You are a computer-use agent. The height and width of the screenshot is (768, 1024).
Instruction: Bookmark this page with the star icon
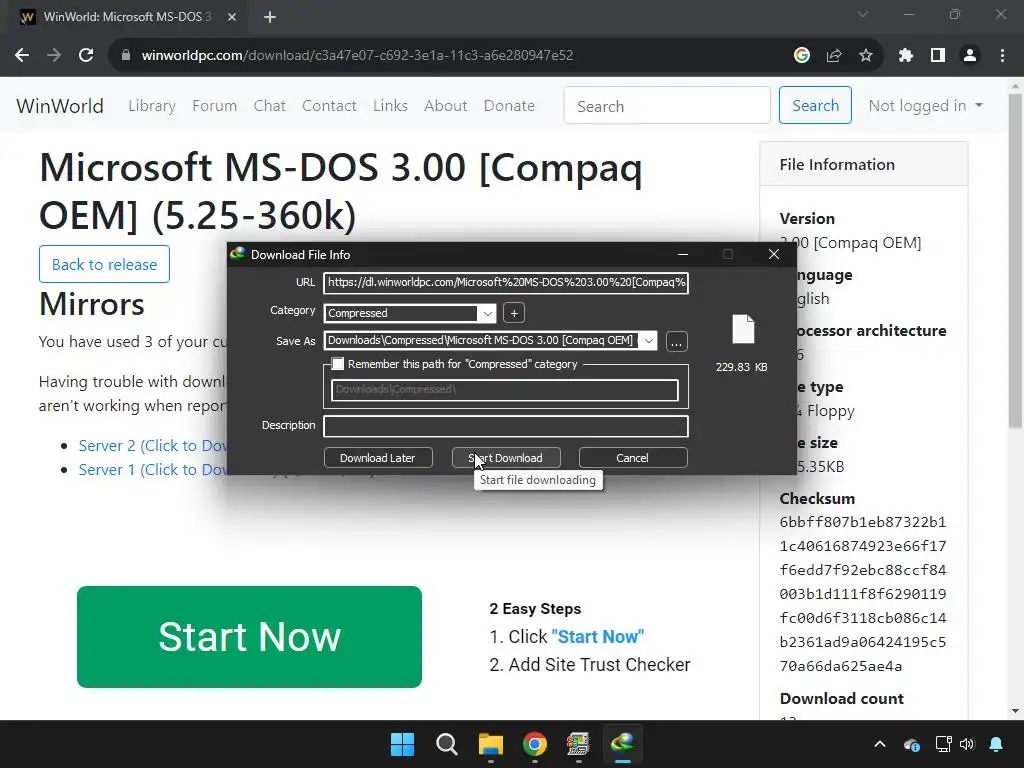pyautogui.click(x=866, y=56)
